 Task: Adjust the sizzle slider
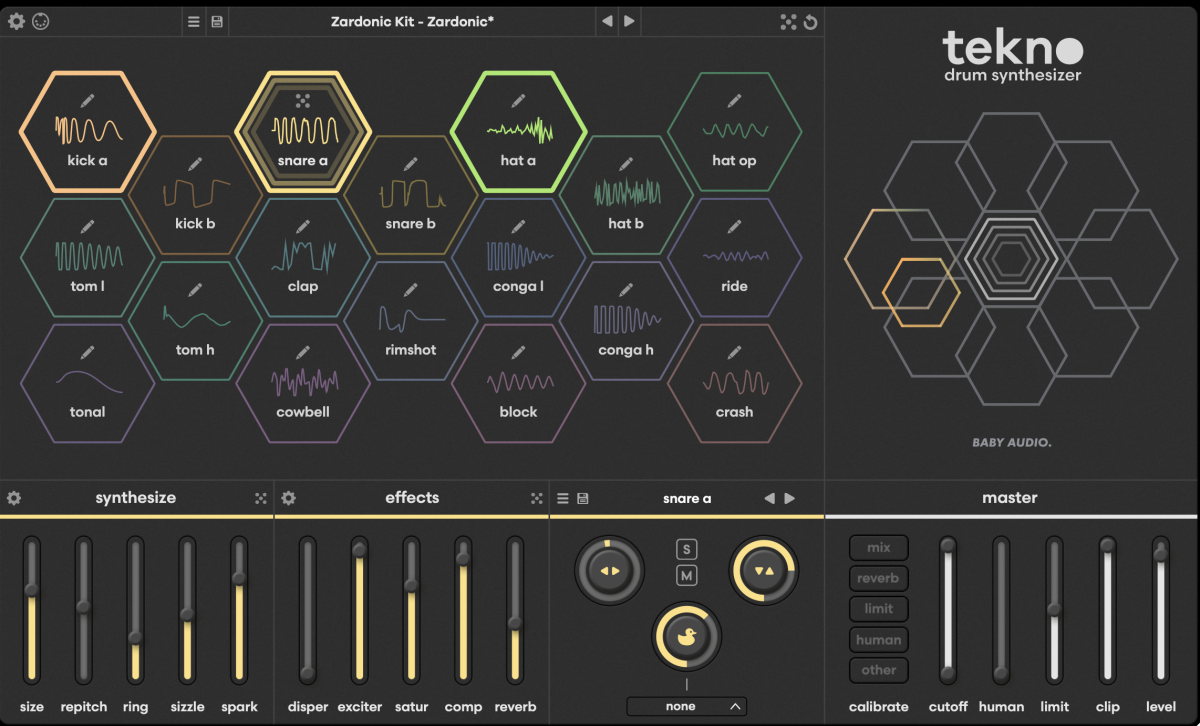coord(187,611)
